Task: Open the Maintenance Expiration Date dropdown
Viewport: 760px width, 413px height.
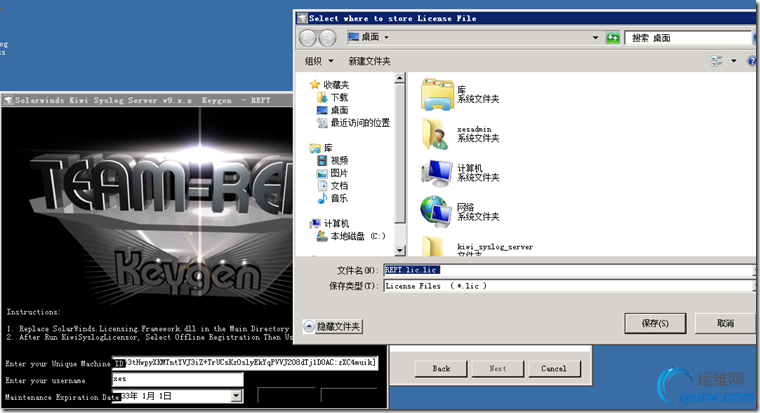Action: (x=236, y=396)
